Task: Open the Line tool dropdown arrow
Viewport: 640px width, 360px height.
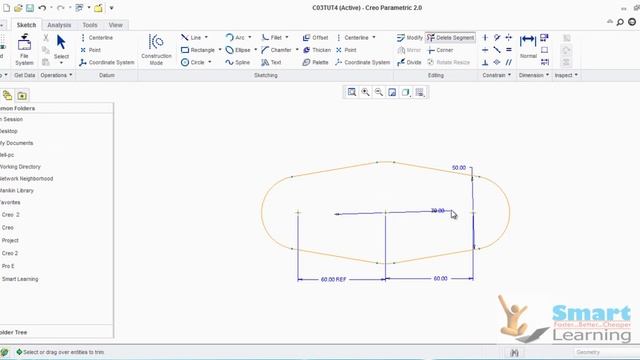Action: click(x=206, y=37)
